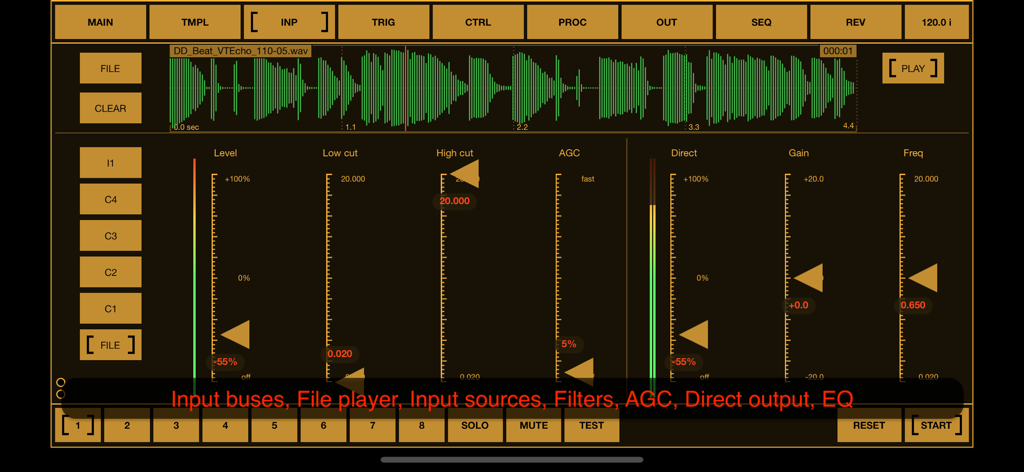This screenshot has height=472, width=1024.
Task: Select the INP tab
Action: coord(289,22)
